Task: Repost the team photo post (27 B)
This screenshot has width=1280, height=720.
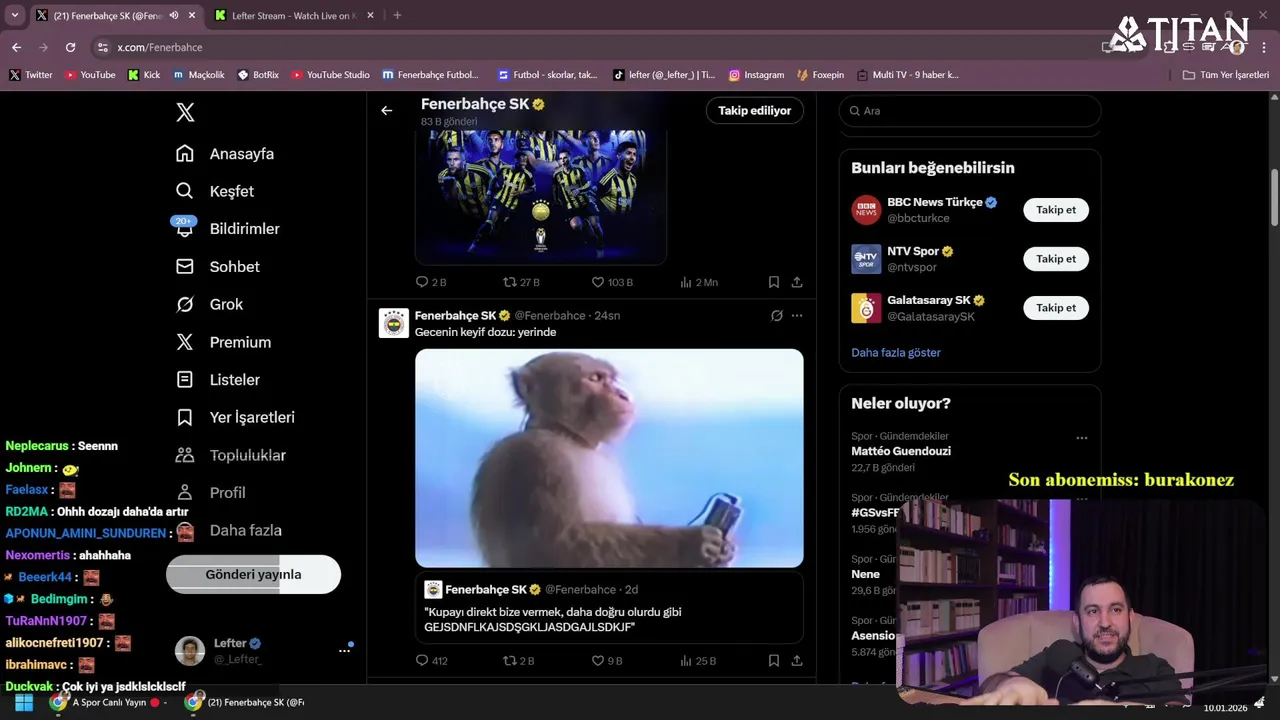Action: tap(521, 283)
